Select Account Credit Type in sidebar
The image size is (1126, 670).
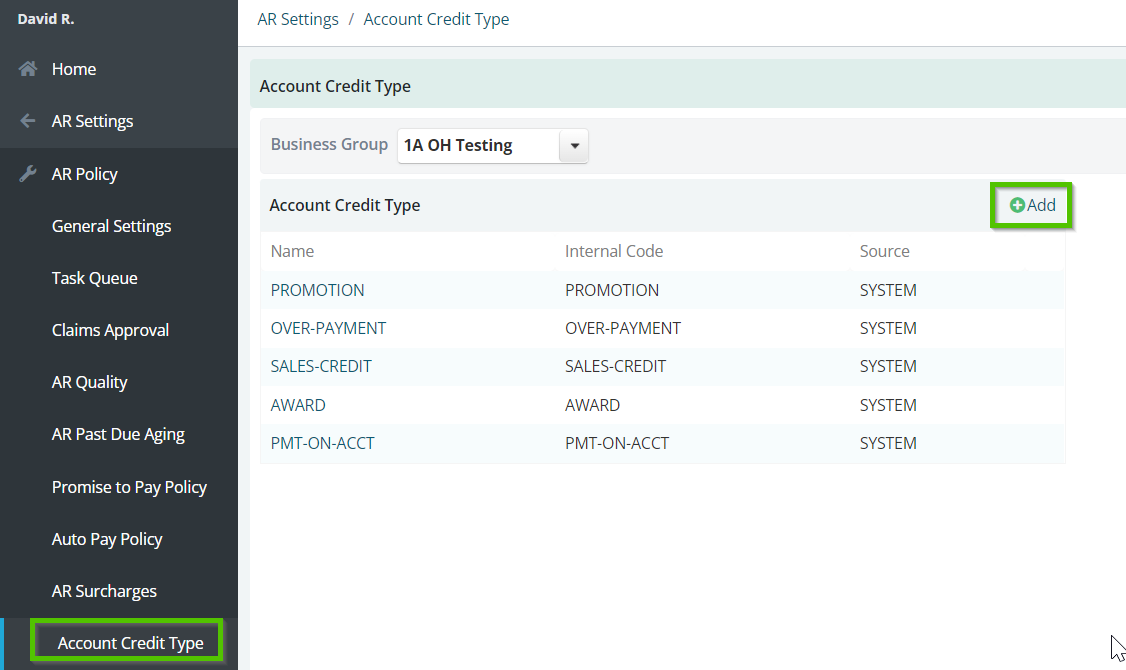click(x=131, y=643)
